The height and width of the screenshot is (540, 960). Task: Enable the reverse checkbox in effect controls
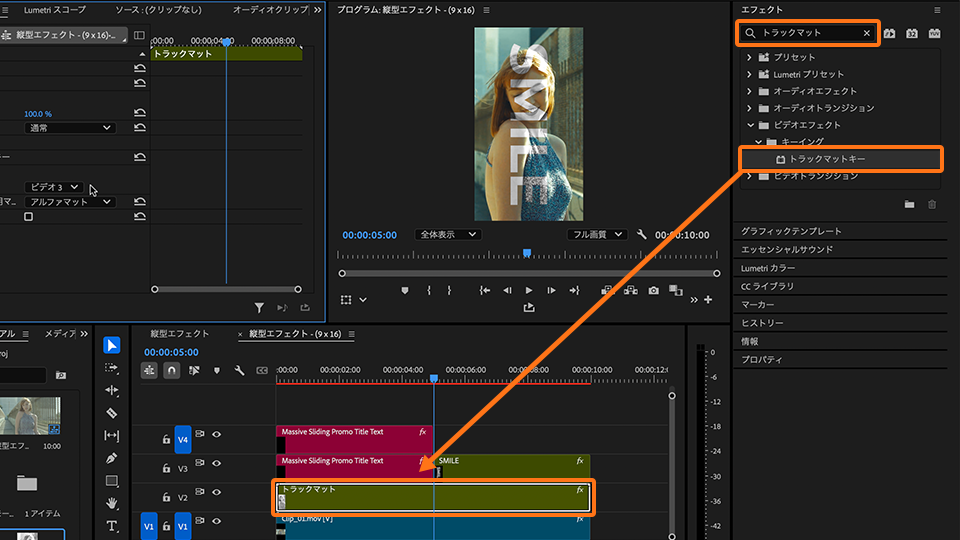[x=28, y=217]
